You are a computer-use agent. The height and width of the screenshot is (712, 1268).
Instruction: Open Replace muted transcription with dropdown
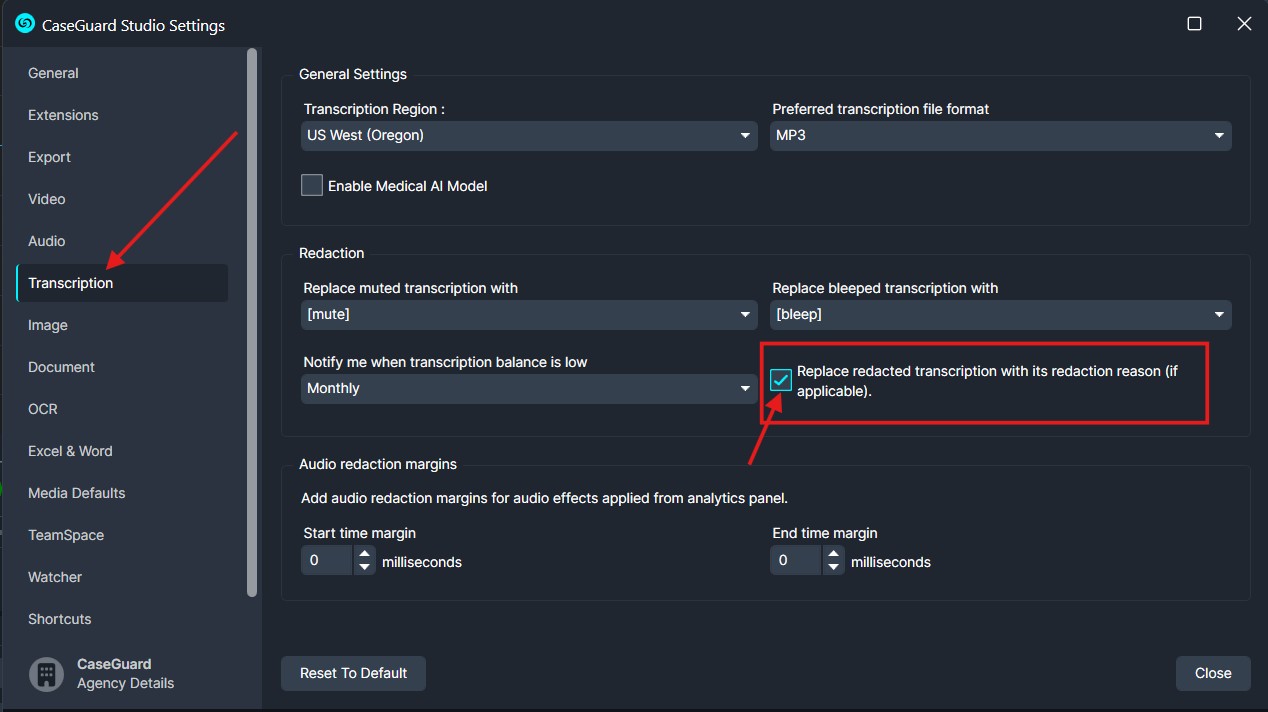[x=529, y=315]
